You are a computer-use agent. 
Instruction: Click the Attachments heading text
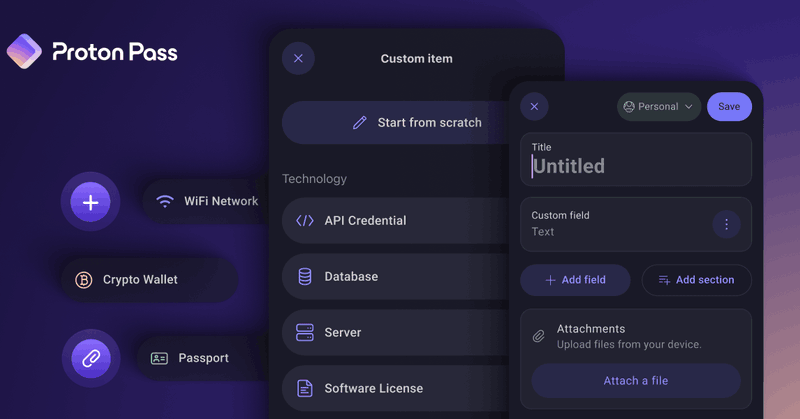(591, 329)
